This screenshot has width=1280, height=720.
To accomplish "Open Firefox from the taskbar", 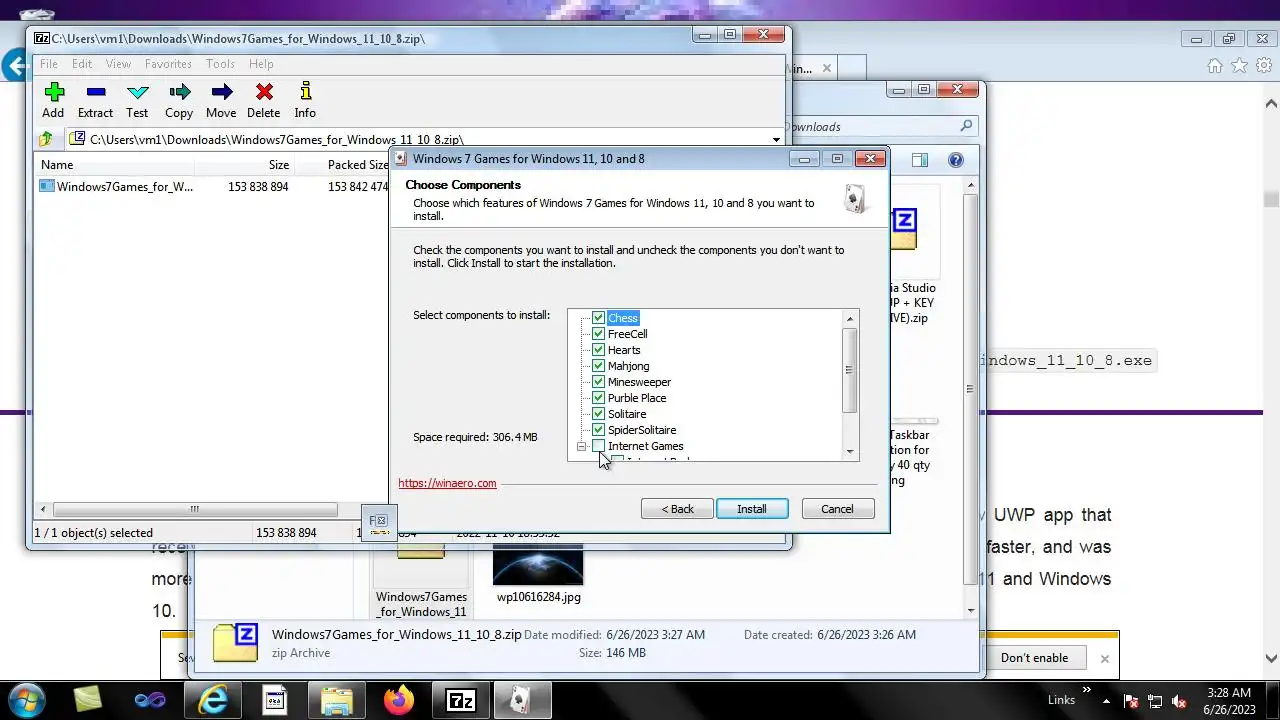I will pyautogui.click(x=399, y=700).
